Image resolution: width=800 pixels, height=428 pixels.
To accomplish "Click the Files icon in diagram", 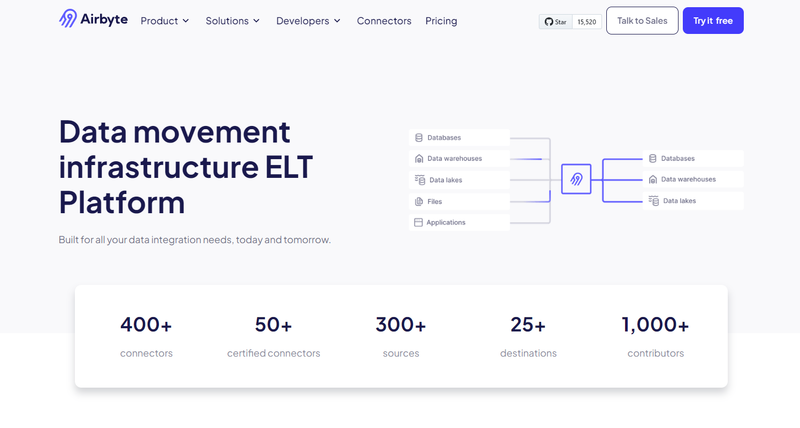I will click(x=419, y=202).
